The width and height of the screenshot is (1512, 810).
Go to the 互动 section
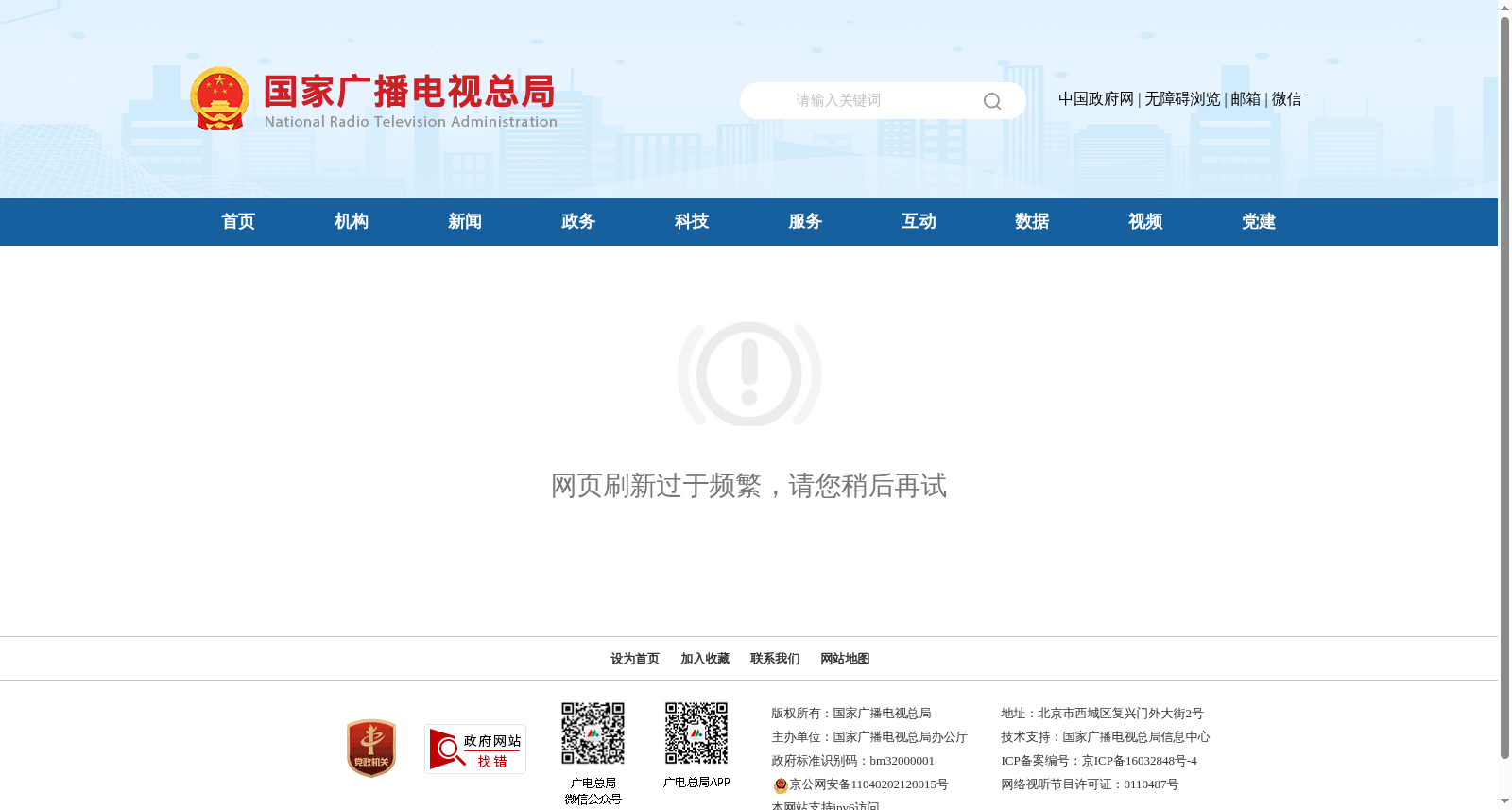[x=919, y=222]
